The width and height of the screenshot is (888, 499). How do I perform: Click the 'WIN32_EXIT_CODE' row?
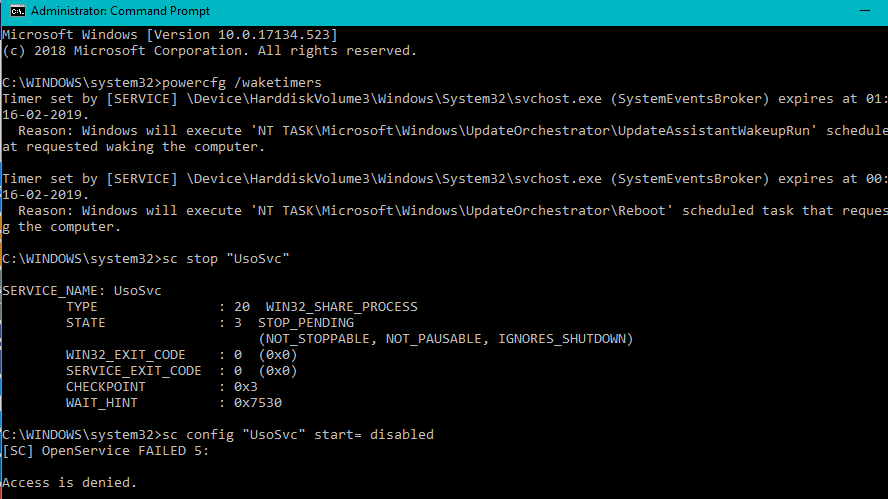click(x=181, y=355)
